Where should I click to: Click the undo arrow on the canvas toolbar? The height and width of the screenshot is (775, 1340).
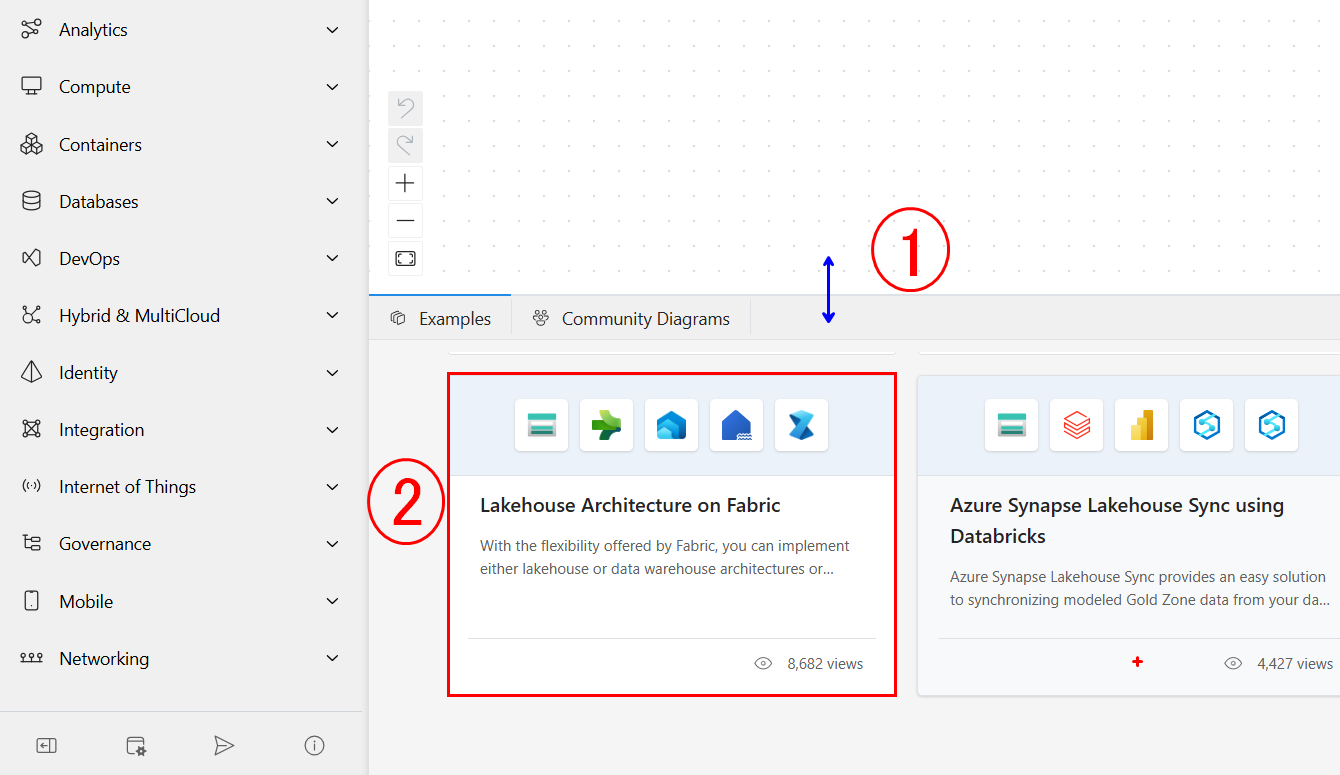[405, 108]
